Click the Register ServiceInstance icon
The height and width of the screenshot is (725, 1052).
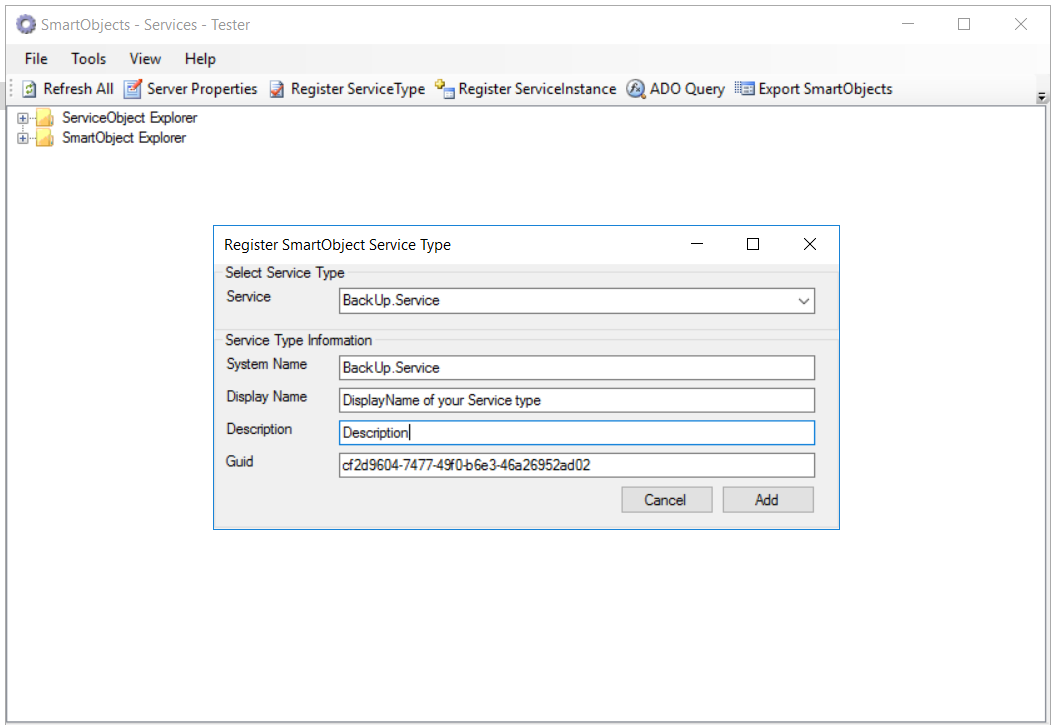(x=445, y=89)
